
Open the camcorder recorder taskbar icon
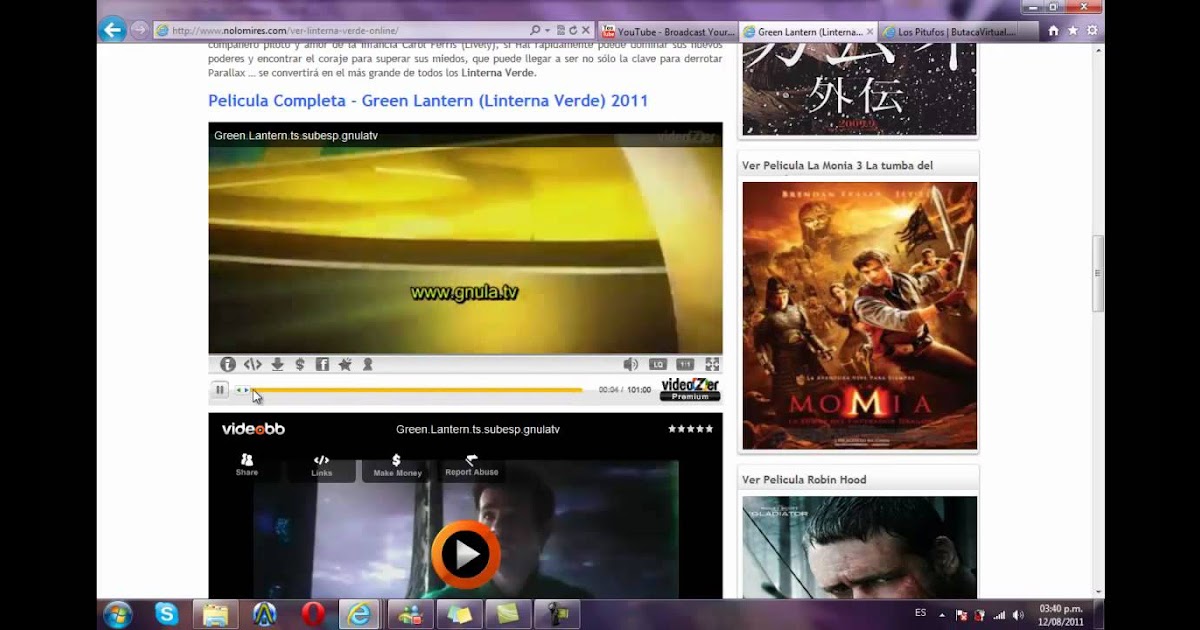(x=557, y=614)
